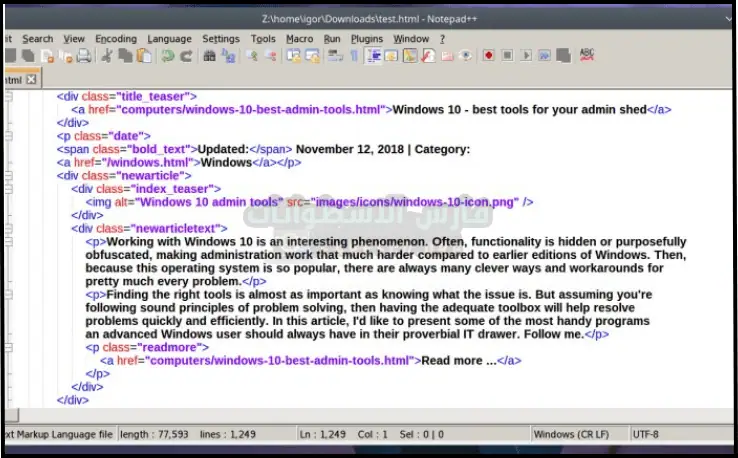Click the ABC spell check icon
Image resolution: width=738 pixels, height=458 pixels.
tap(587, 55)
